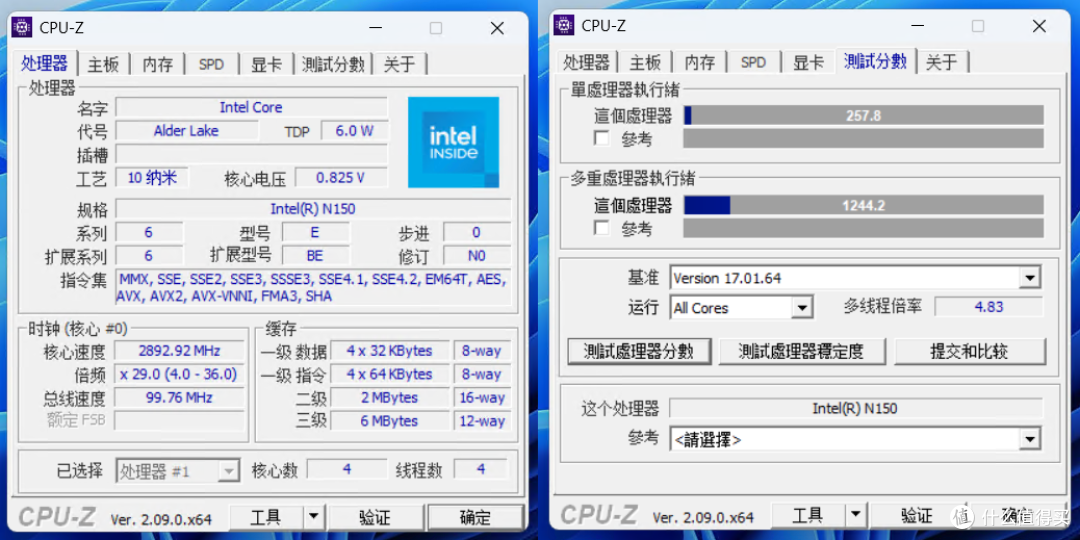
Task: Click the 指令集 instruction list text
Action: [x=313, y=287]
